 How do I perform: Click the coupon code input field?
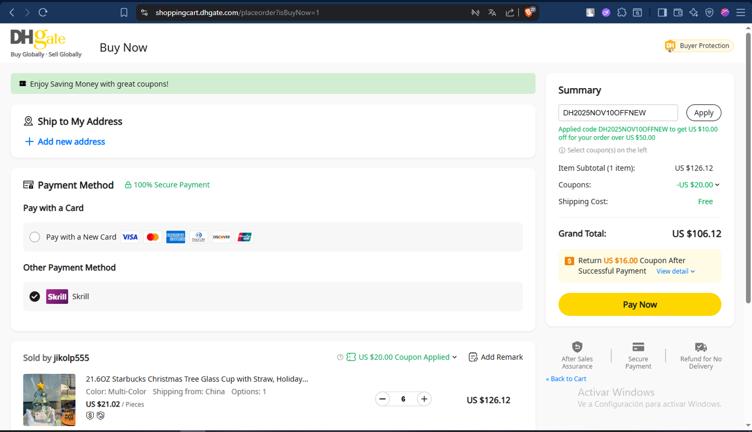(x=618, y=113)
